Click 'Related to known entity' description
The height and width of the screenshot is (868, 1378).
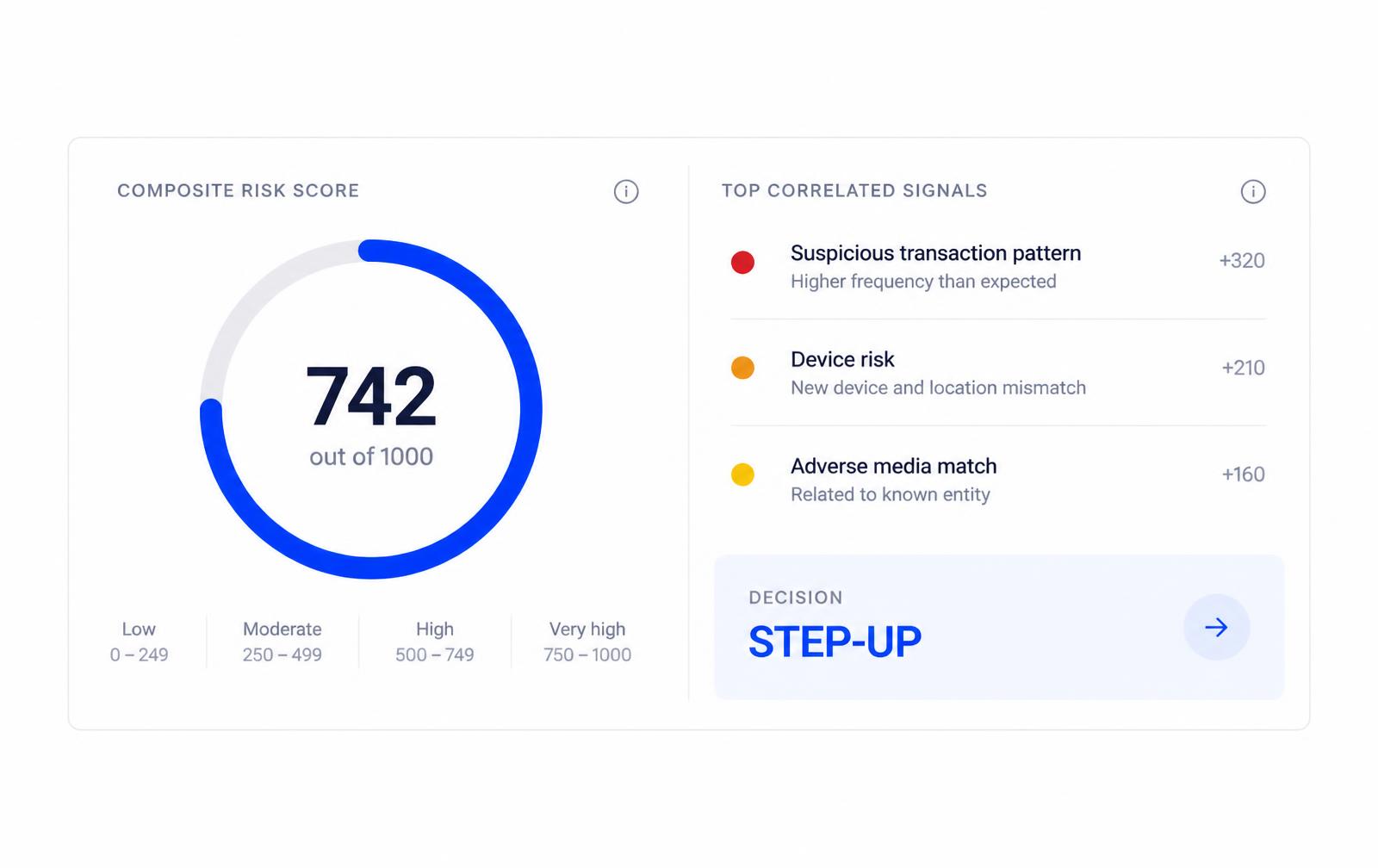pyautogui.click(x=891, y=494)
